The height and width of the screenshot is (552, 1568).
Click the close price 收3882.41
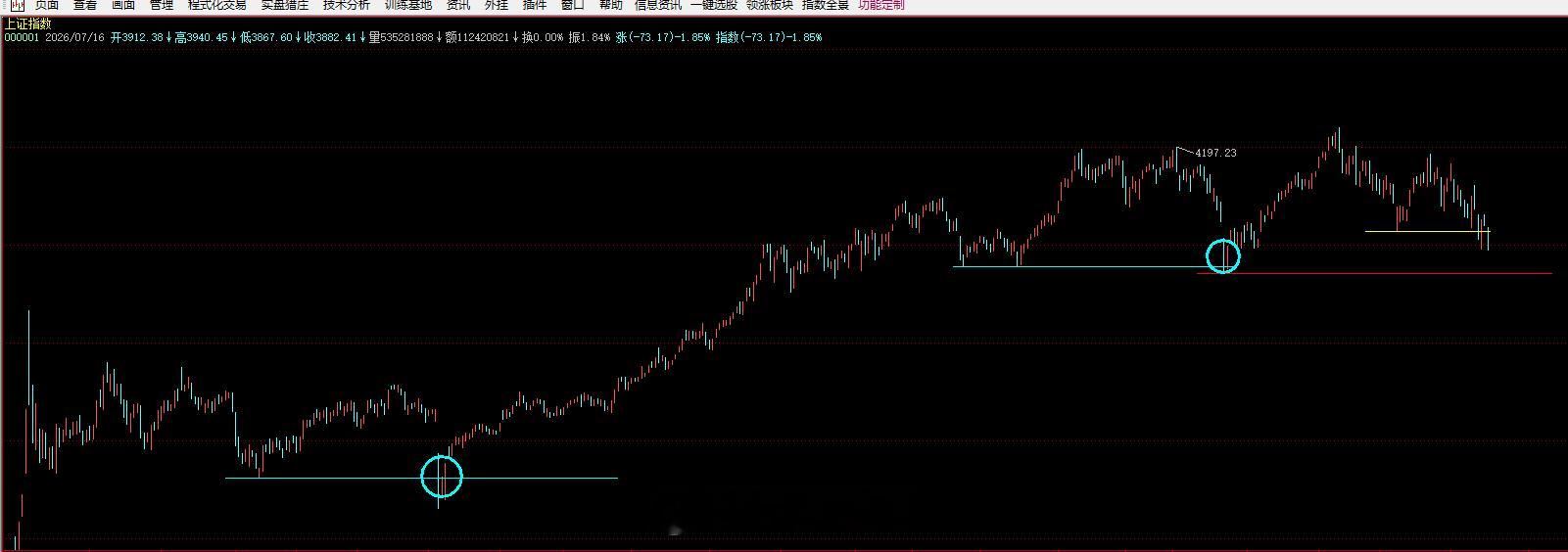coord(330,37)
